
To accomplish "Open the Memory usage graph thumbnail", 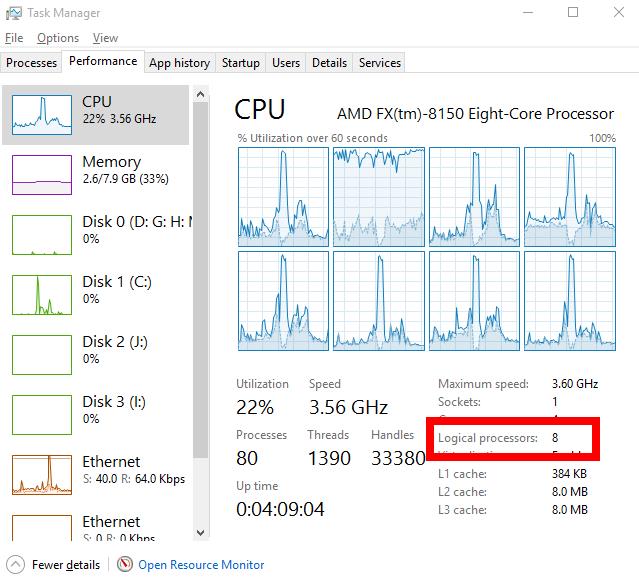I will (42, 174).
